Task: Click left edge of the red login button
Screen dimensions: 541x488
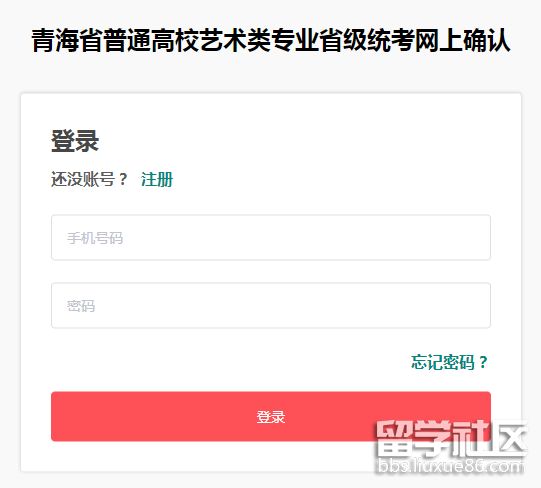Action: 60,416
